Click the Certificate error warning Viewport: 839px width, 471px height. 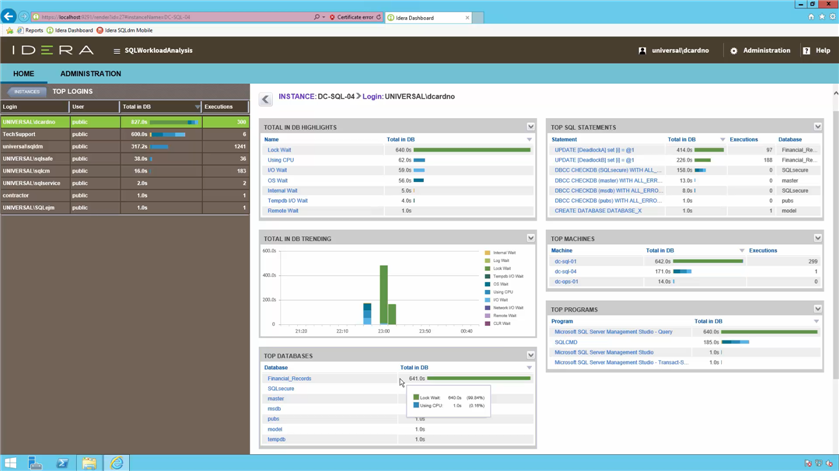tap(351, 17)
